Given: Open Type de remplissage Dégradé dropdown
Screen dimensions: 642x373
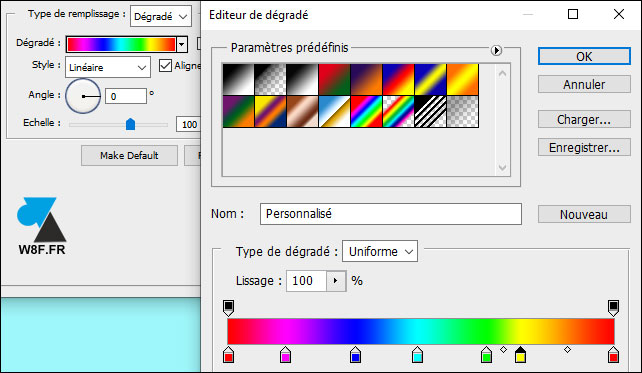Looking at the screenshot, I should pyautogui.click(x=160, y=16).
